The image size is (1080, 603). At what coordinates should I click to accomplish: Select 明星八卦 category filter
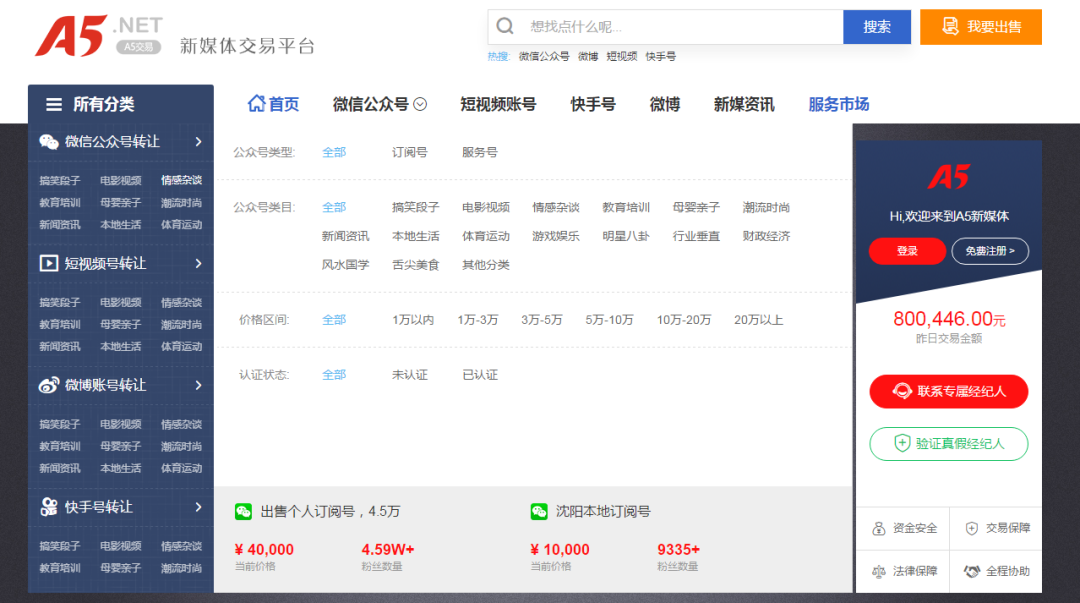tap(625, 236)
